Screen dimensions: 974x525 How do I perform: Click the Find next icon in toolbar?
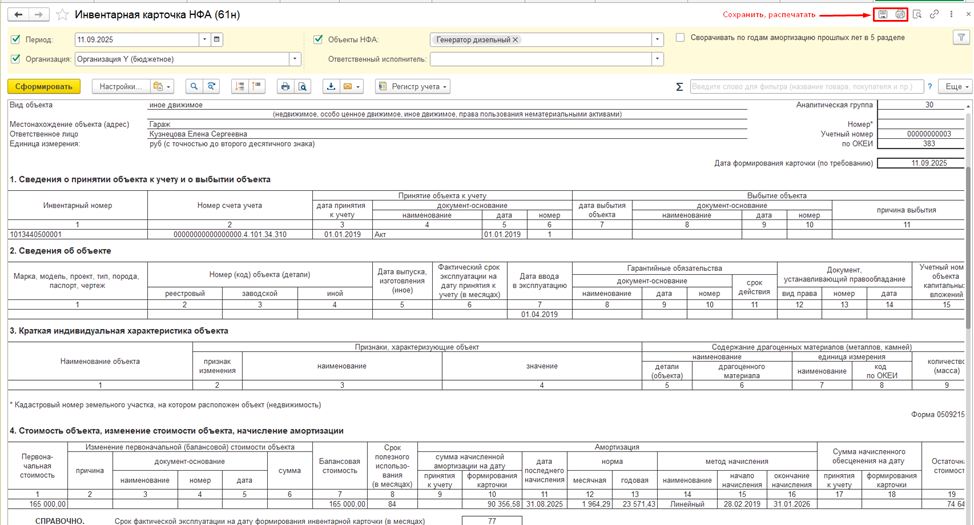(212, 86)
